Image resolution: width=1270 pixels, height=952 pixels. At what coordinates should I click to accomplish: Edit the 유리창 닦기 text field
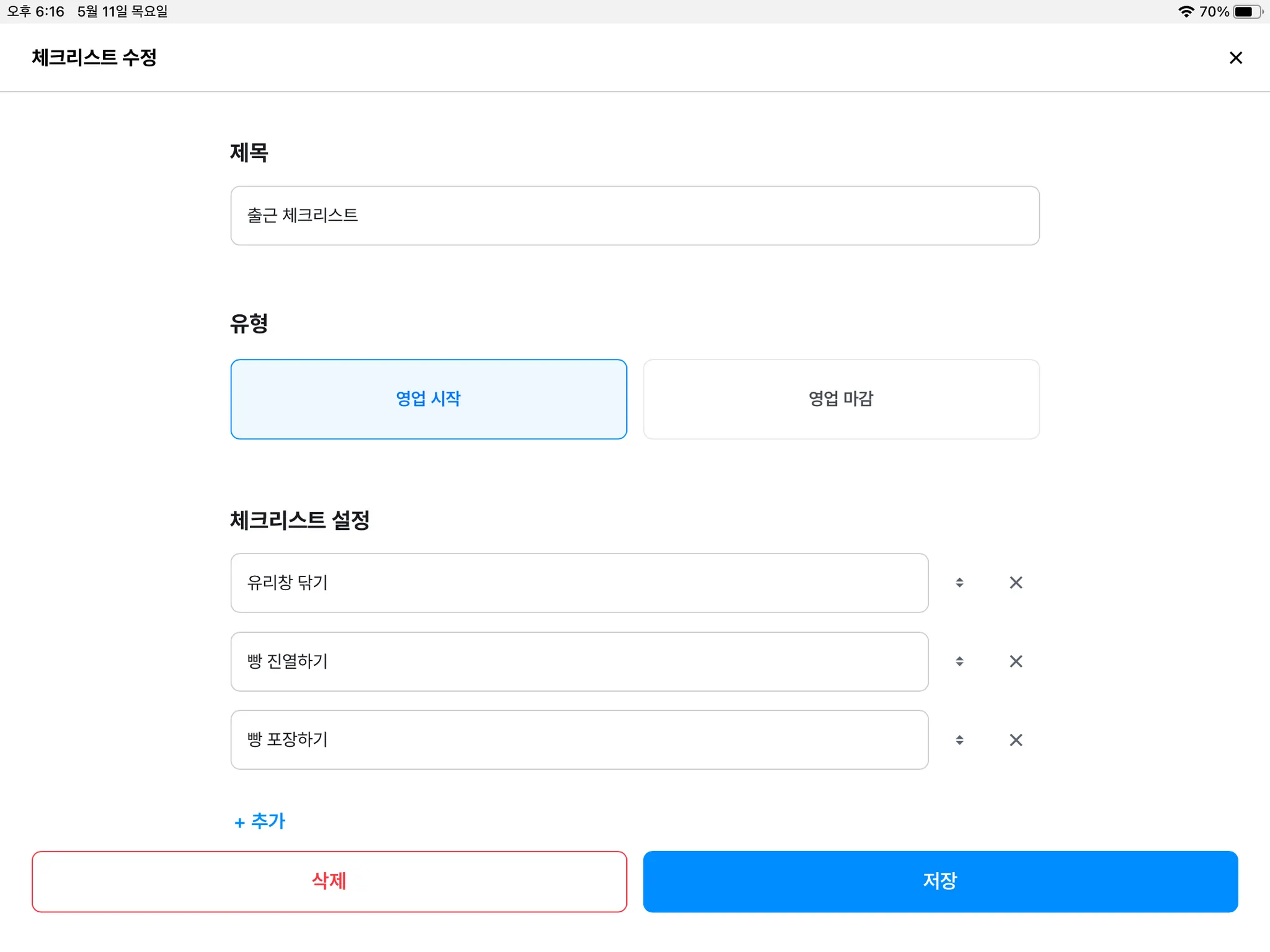pos(579,583)
